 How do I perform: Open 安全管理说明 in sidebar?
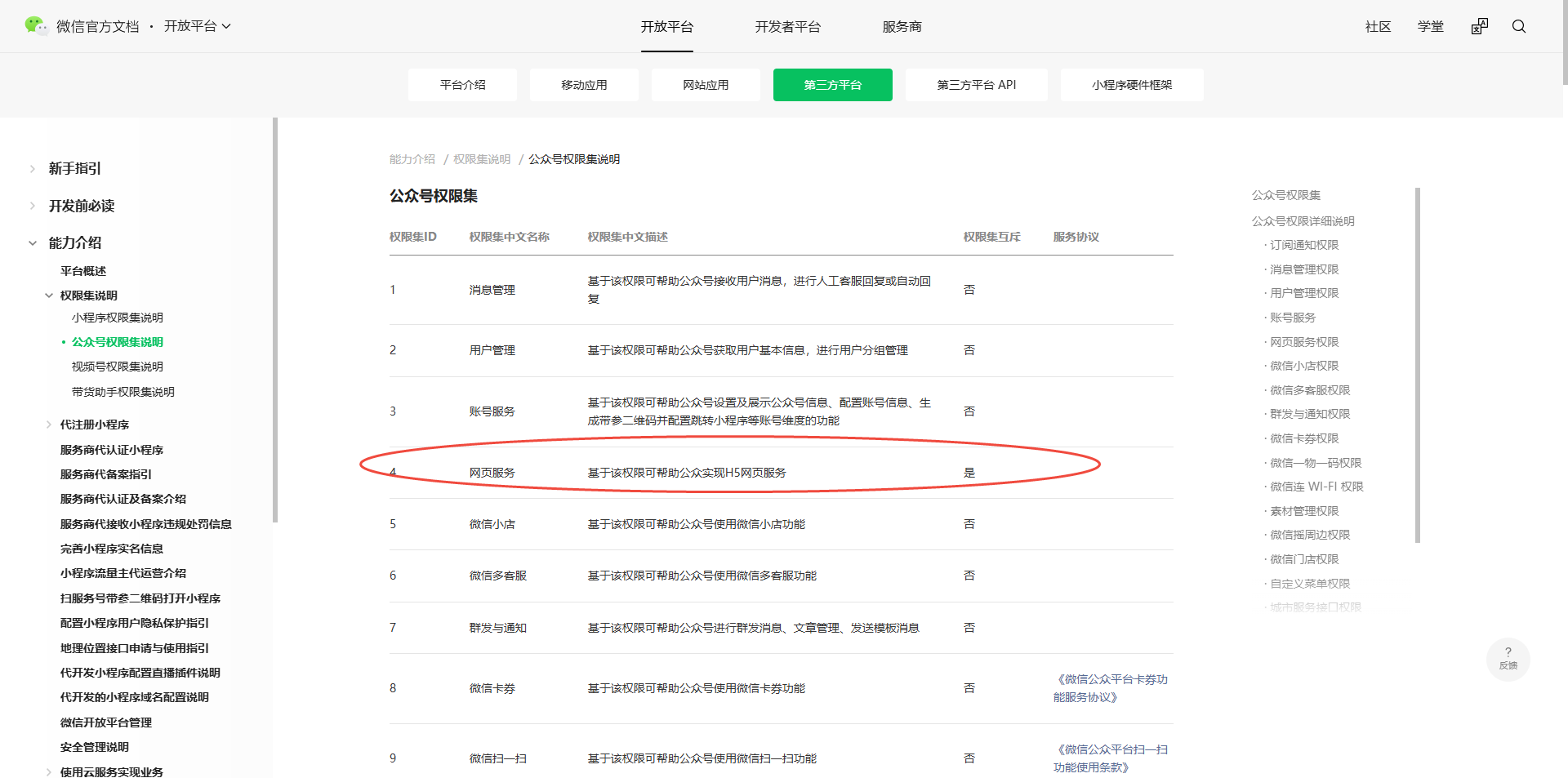click(x=95, y=747)
